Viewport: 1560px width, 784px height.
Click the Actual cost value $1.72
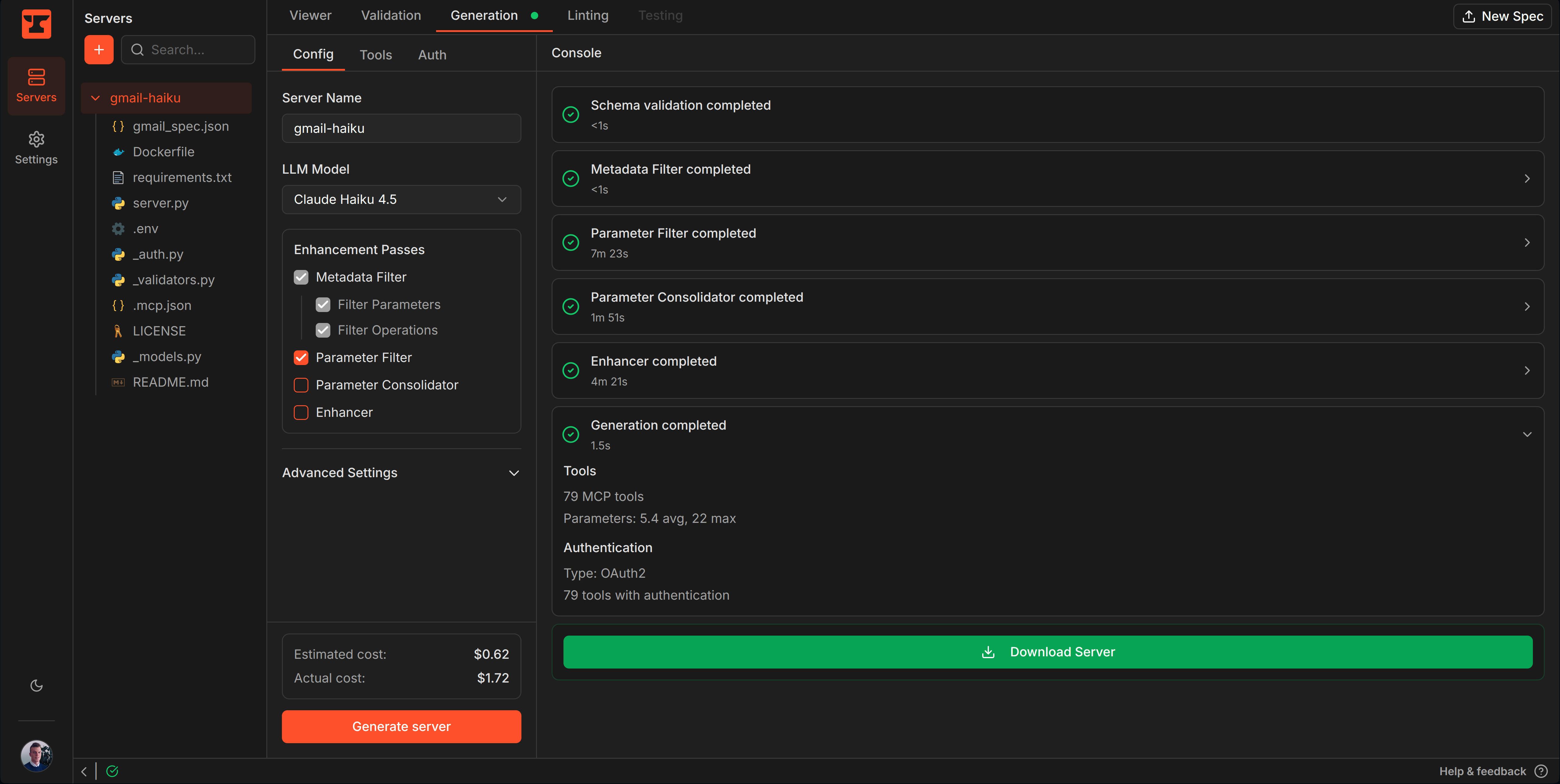pos(492,678)
